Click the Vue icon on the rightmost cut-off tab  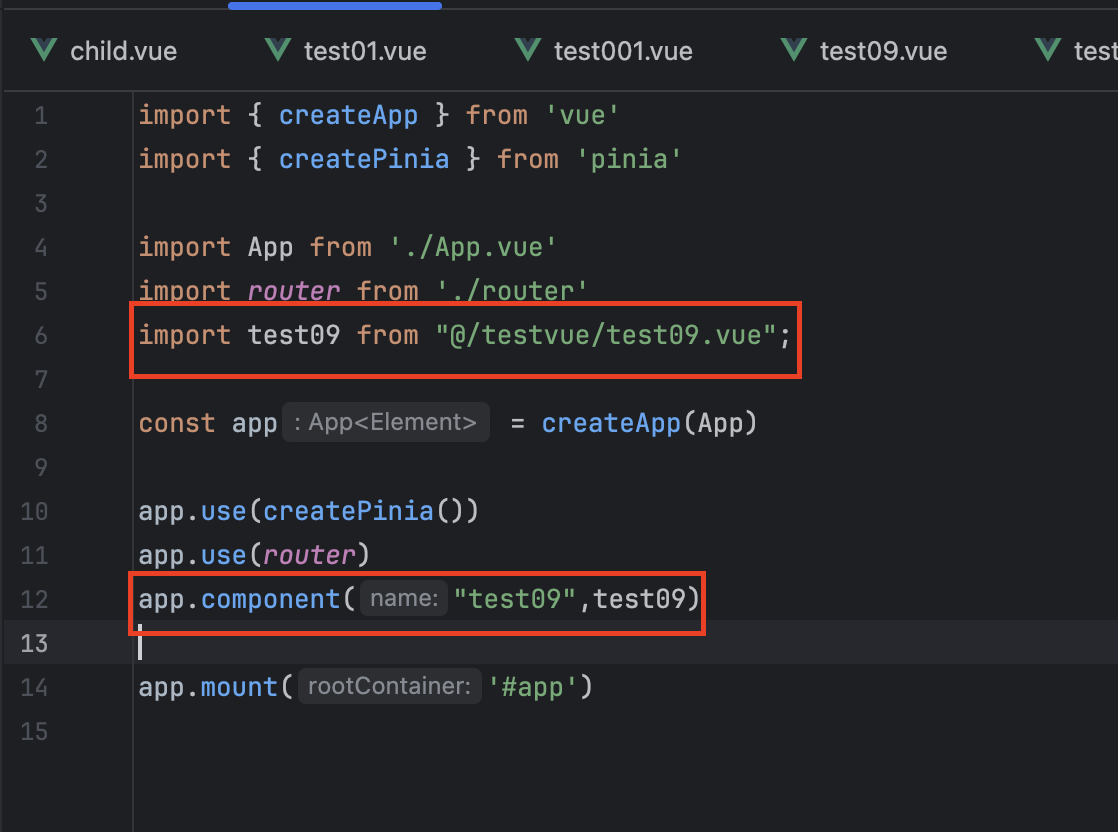1048,50
